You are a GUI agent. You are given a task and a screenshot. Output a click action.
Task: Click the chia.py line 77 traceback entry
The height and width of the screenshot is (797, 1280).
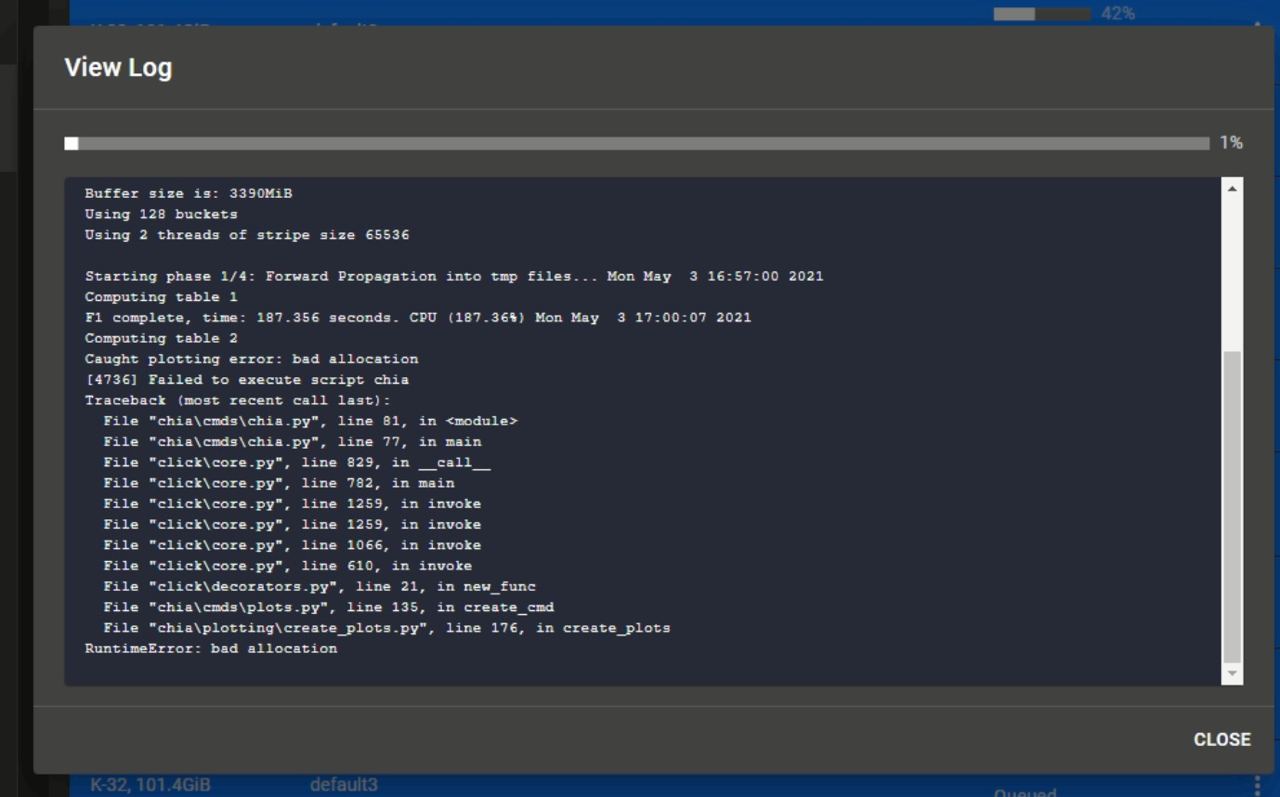292,442
